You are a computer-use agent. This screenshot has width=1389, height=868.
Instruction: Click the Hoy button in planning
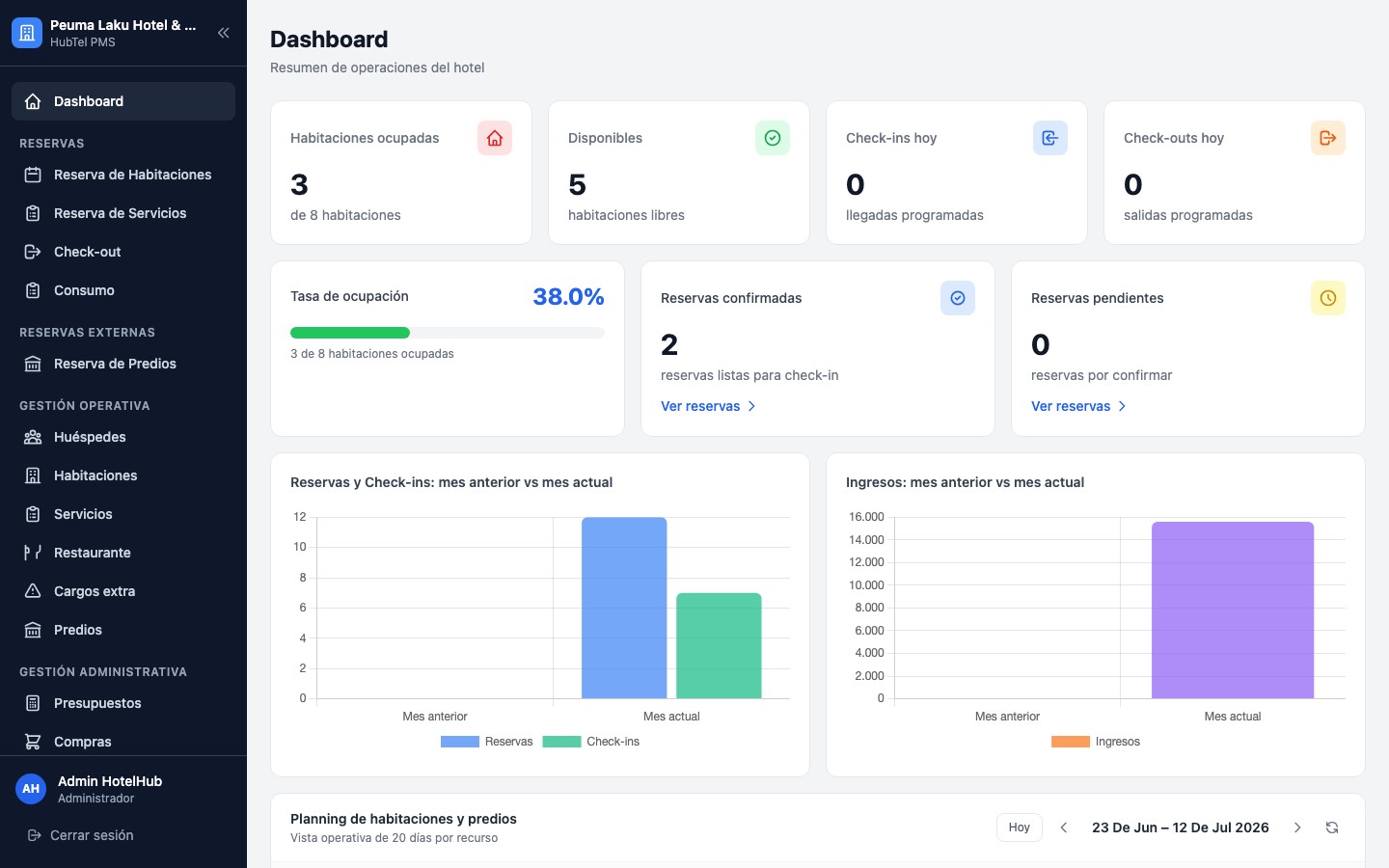1020,827
